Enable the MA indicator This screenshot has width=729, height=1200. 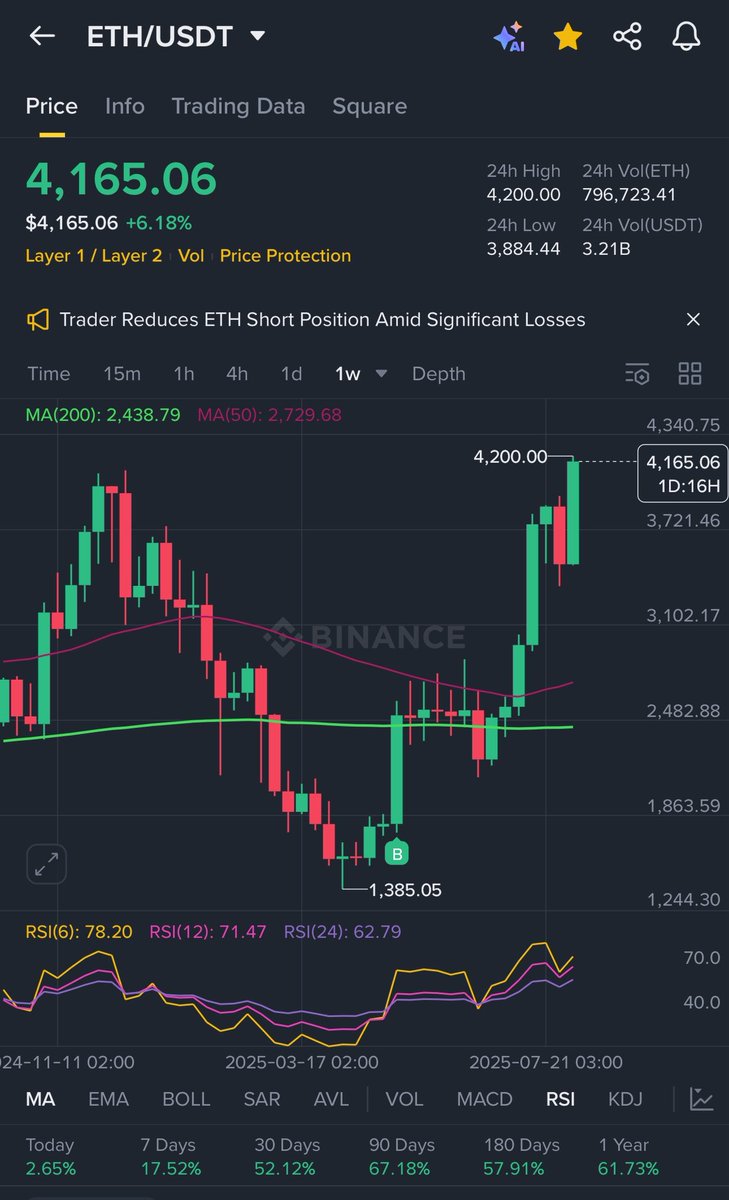pos(41,1099)
